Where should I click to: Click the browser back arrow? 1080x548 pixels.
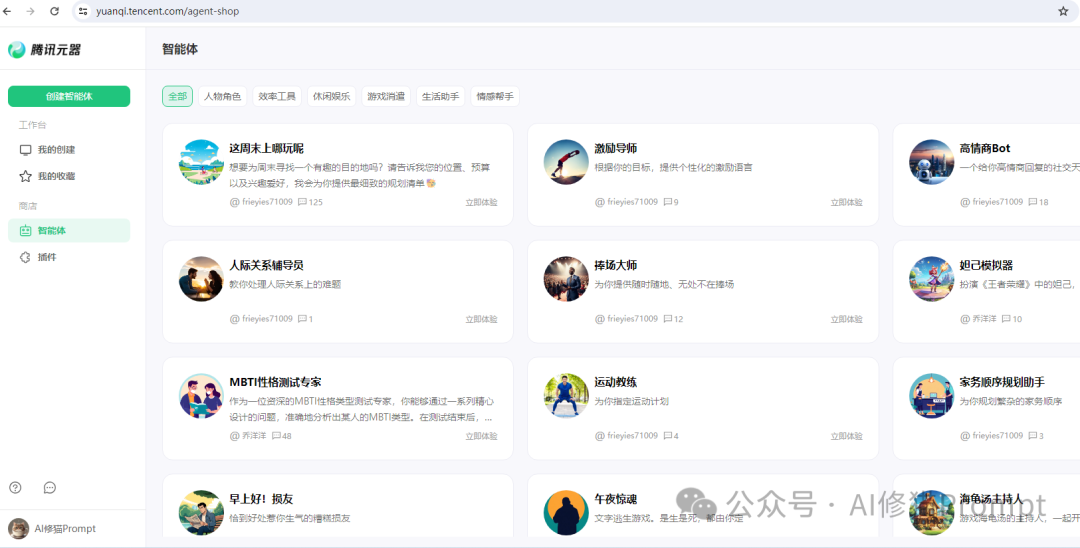coord(8,11)
